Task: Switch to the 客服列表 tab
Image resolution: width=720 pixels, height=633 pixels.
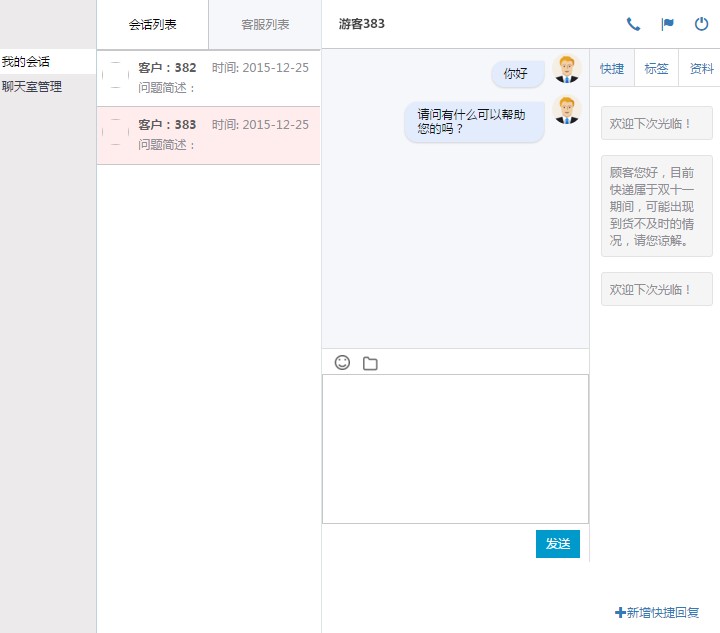Action: pos(265,24)
